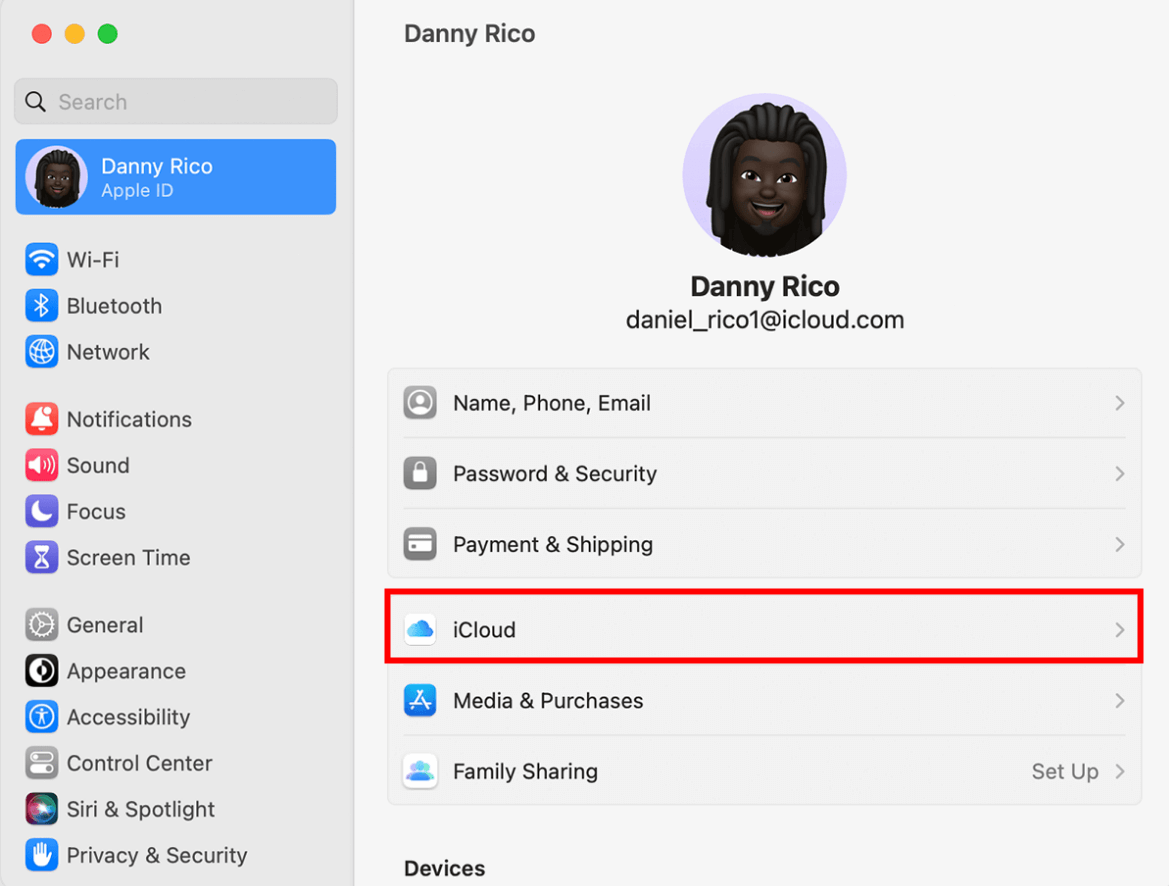Viewport: 1169px width, 886px height.
Task: Expand Media & Purchases with its arrow
Action: [x=1120, y=700]
